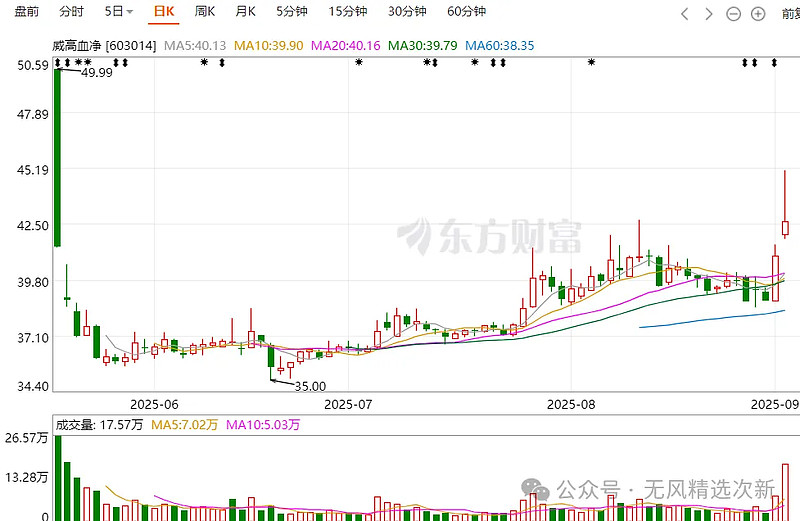This screenshot has width=800, height=521.
Task: Toggle the MA20 moving average indicator
Action: pos(347,46)
